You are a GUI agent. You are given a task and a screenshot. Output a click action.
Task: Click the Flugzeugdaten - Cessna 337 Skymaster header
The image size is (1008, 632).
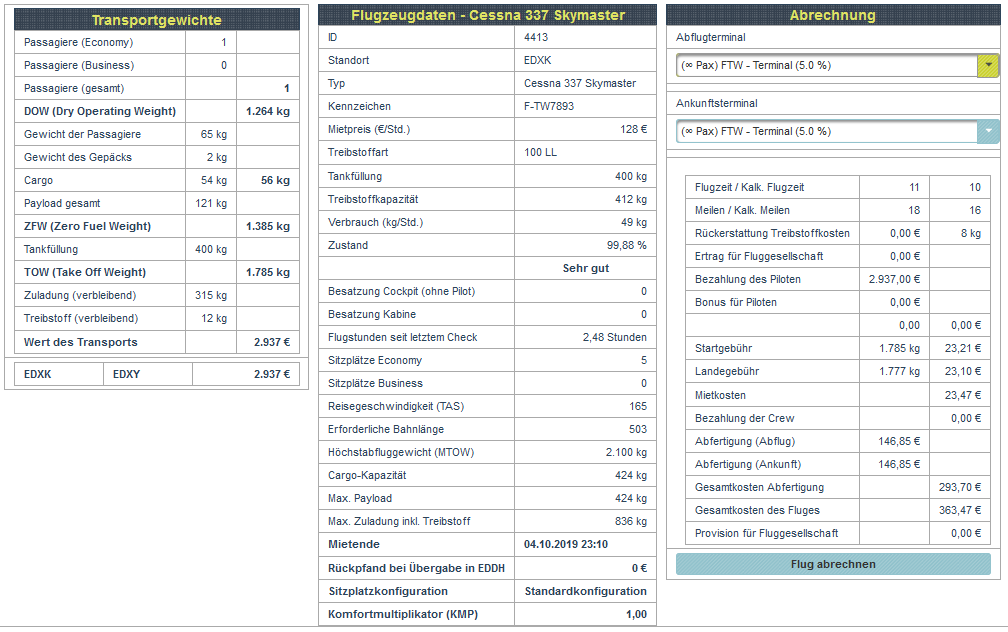coord(488,16)
